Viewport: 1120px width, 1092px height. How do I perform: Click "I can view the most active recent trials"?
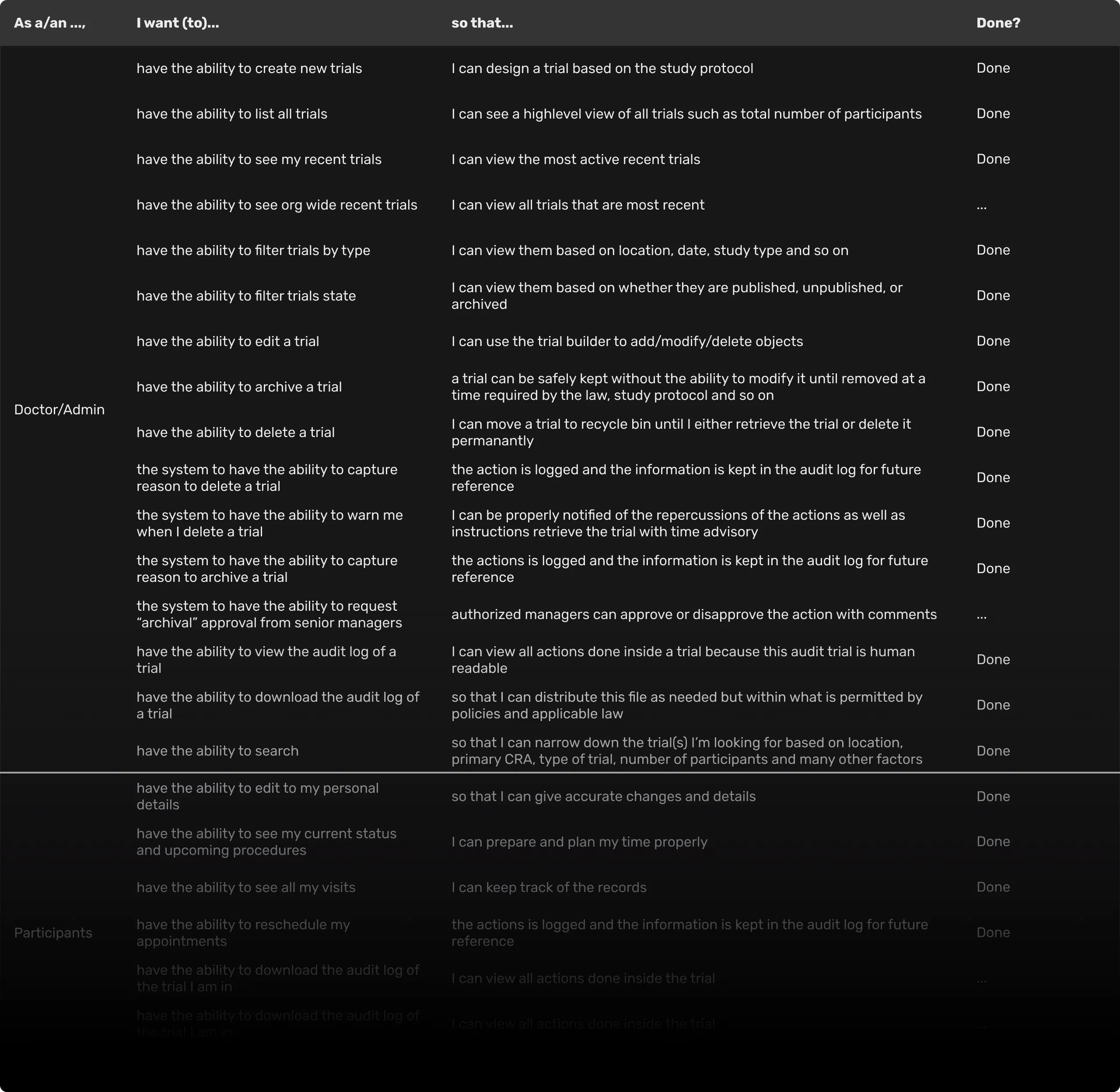(576, 159)
